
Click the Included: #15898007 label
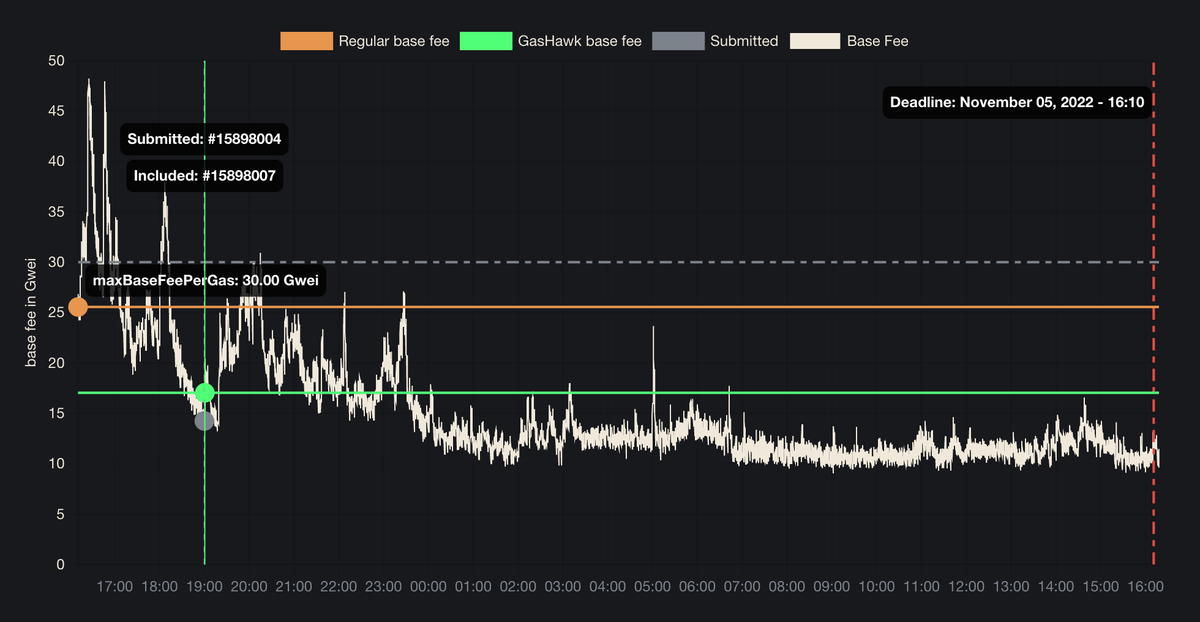click(x=204, y=176)
